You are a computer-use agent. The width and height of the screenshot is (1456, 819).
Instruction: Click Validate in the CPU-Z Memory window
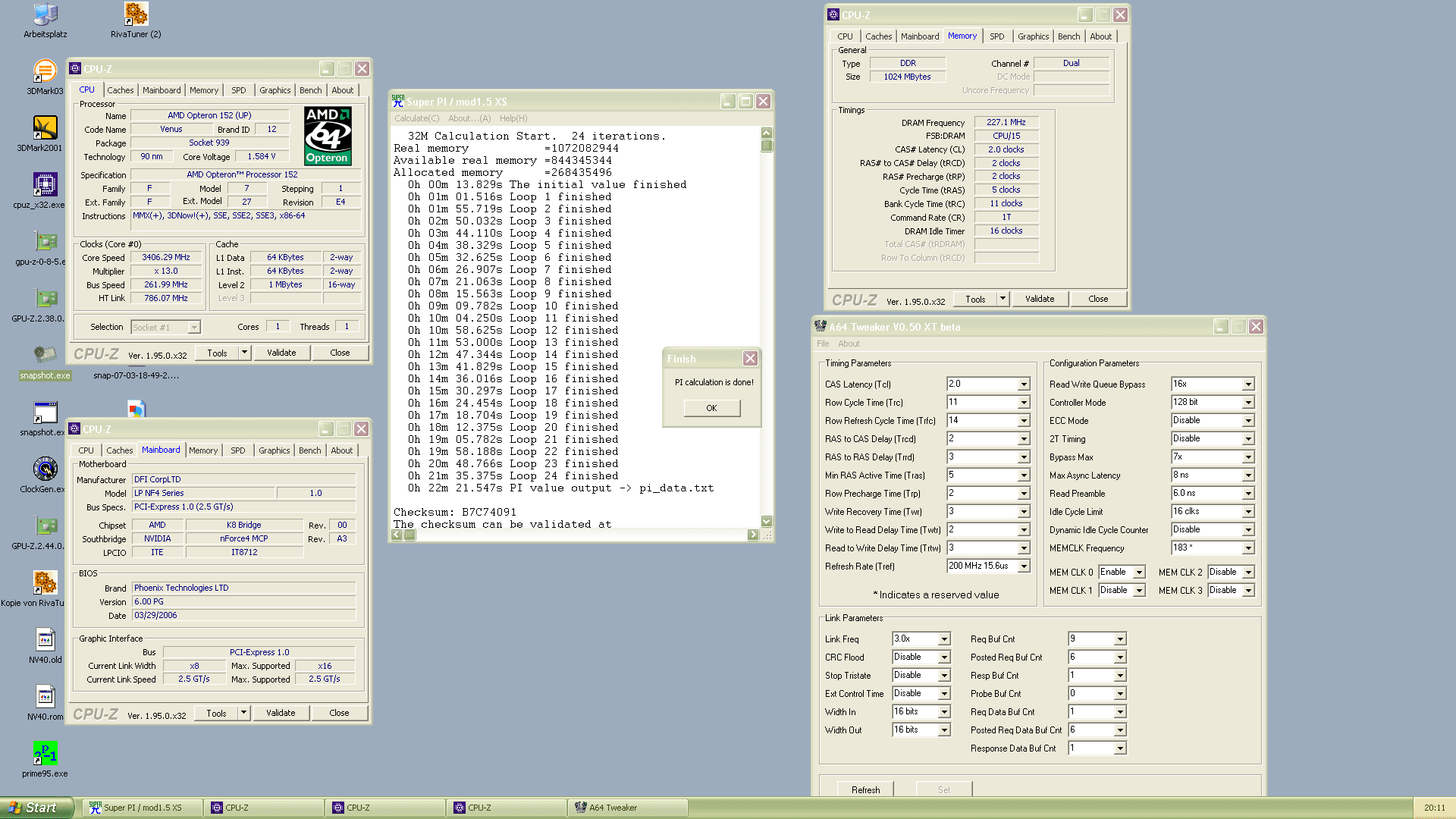click(1040, 299)
